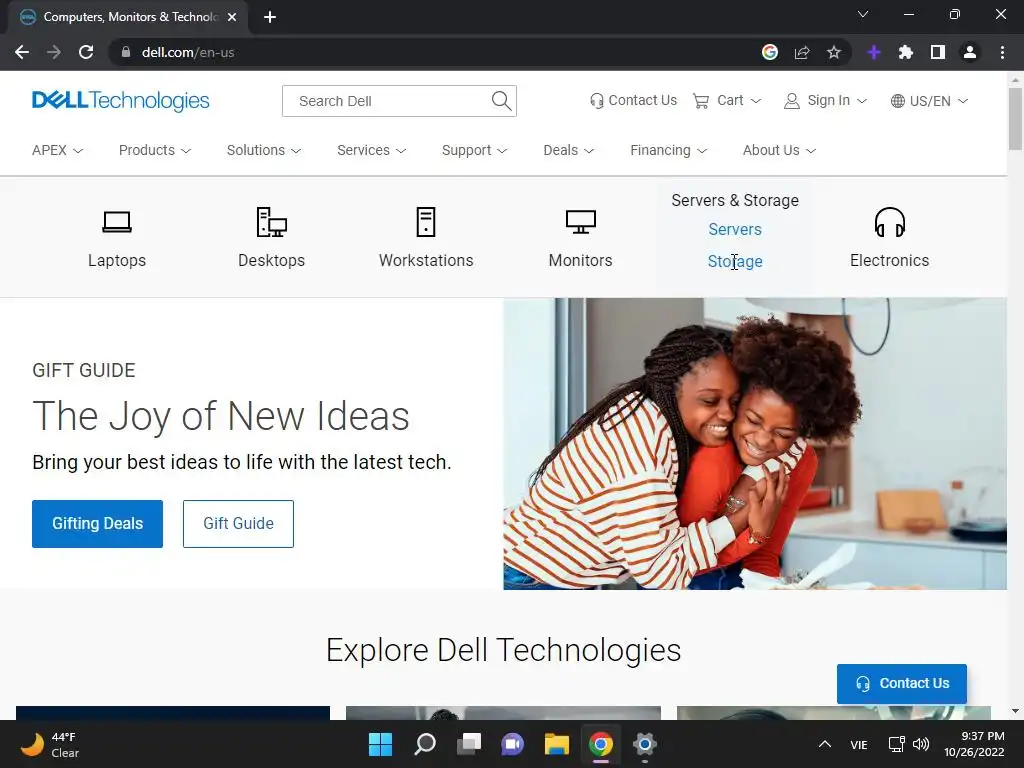Open the weather widget showing 44°F
Image resolution: width=1024 pixels, height=768 pixels.
[x=50, y=744]
